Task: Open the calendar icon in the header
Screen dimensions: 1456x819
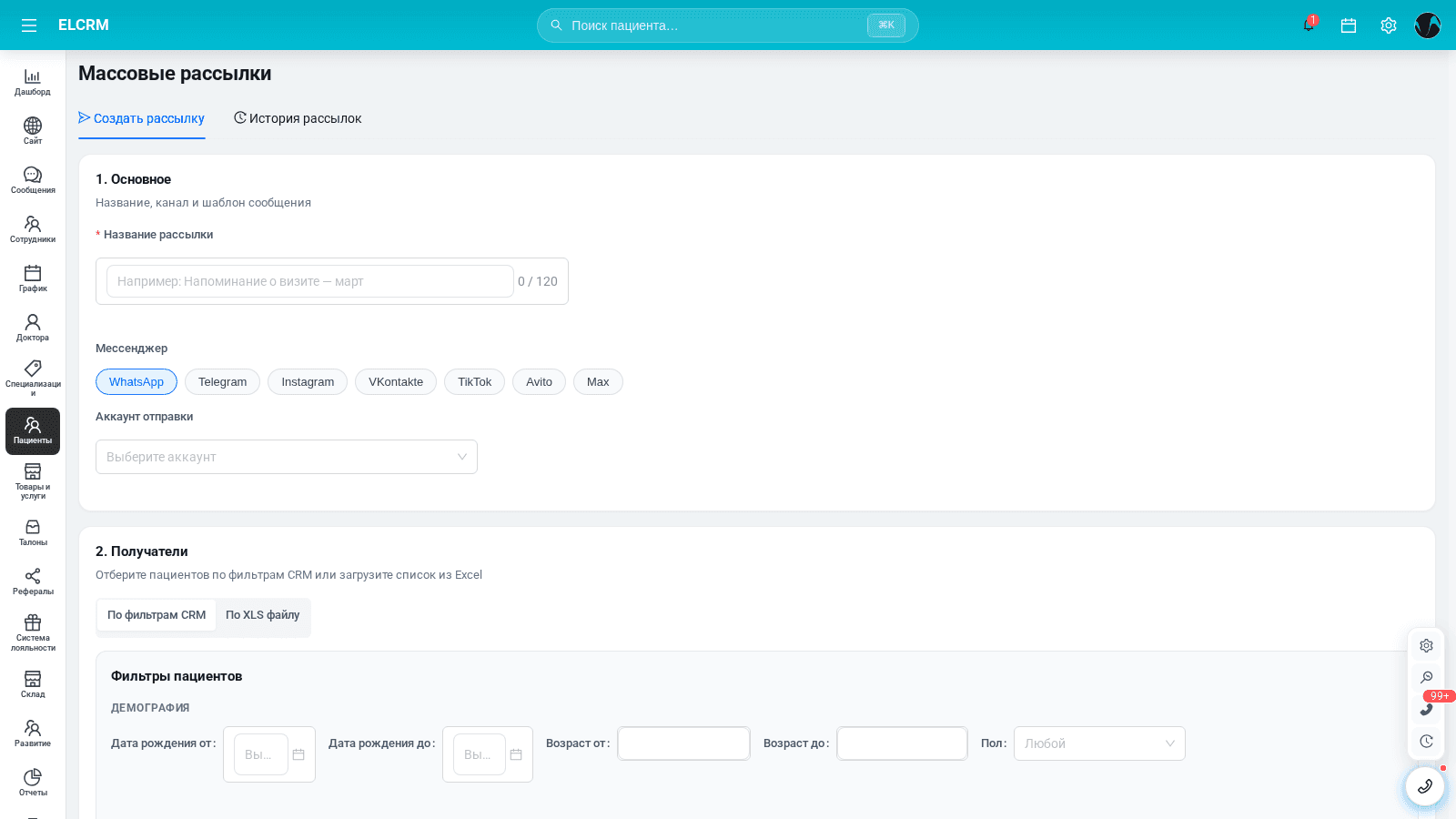Action: (1349, 25)
